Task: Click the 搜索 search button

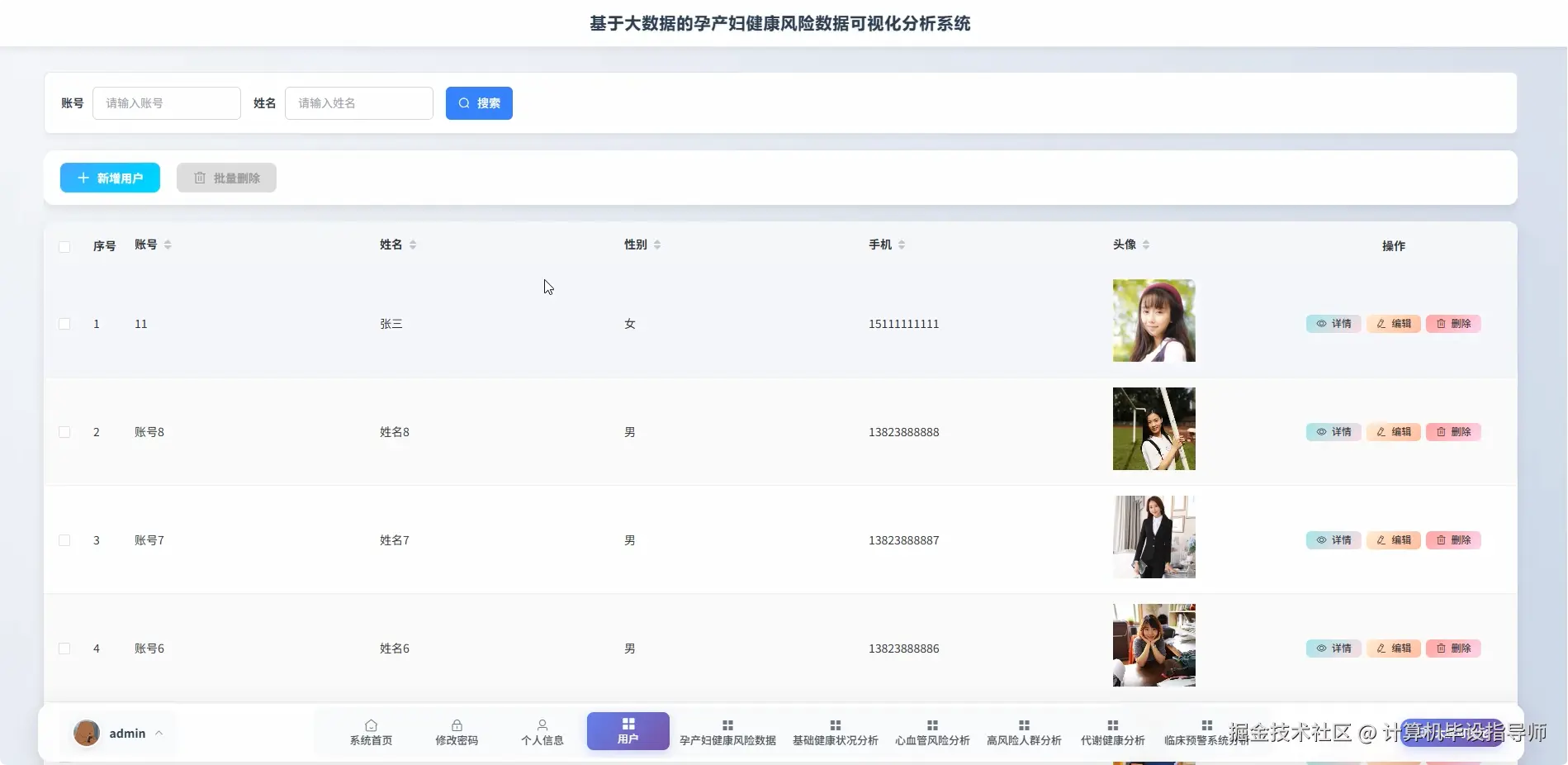Action: [479, 103]
